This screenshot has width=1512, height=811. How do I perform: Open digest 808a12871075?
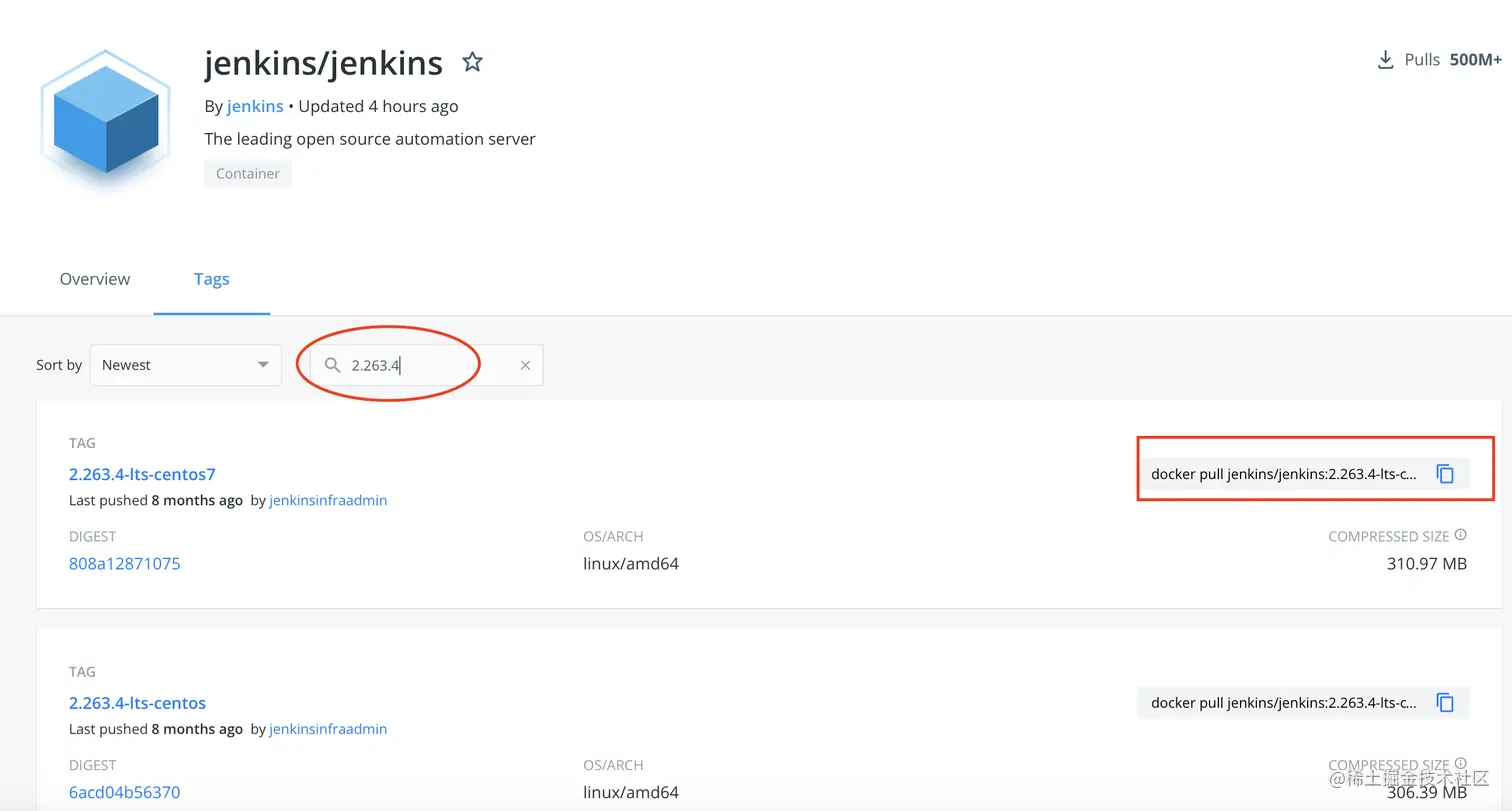pyautogui.click(x=124, y=563)
